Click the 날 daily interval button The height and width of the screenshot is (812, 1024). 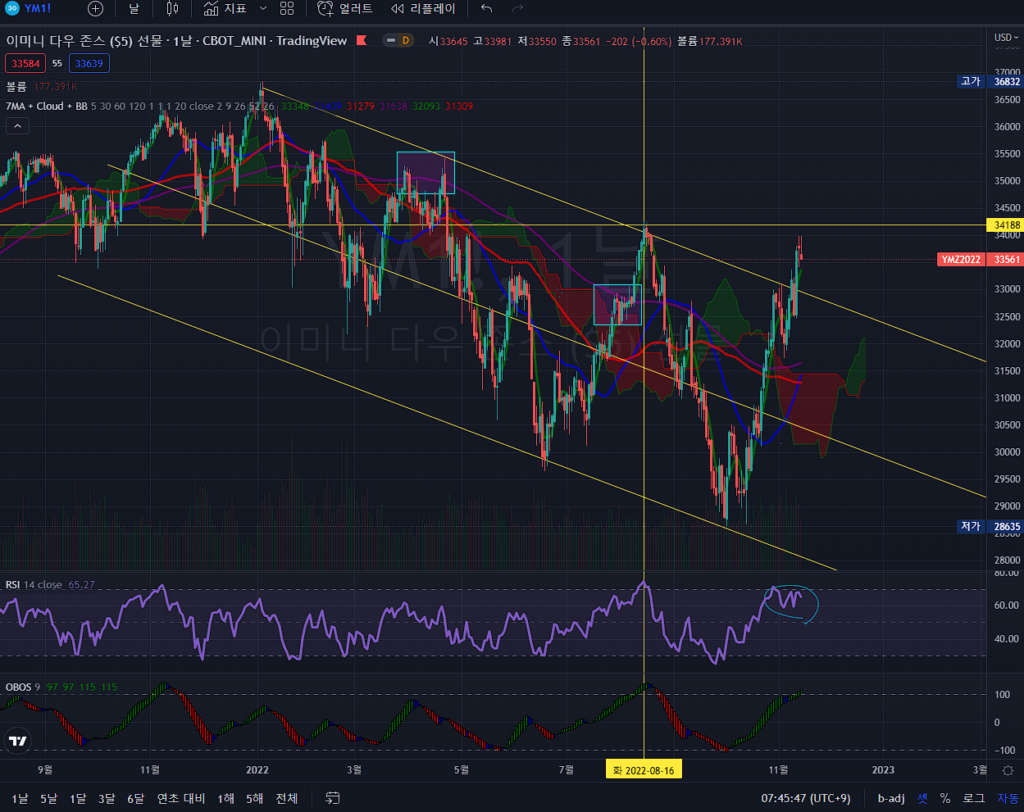point(134,9)
